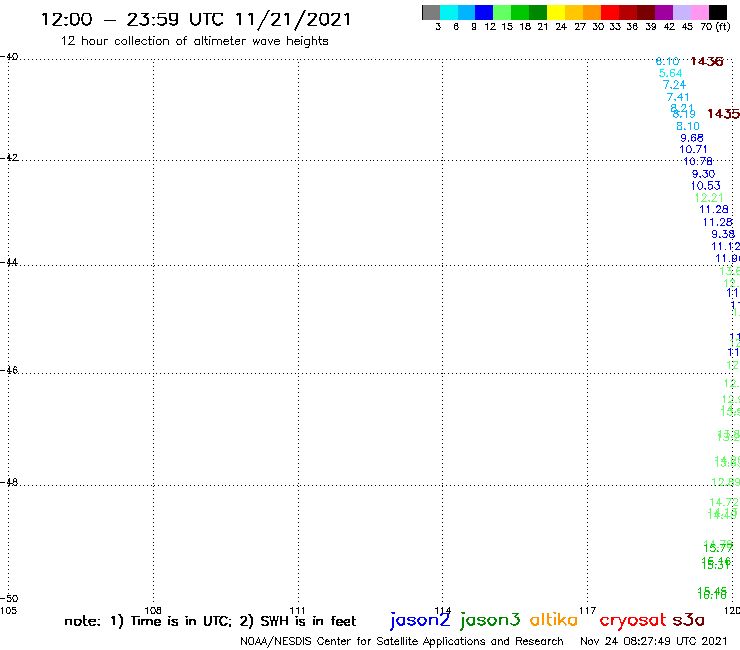Pick the bright red legend swatch
The height and width of the screenshot is (650, 740).
(610, 13)
